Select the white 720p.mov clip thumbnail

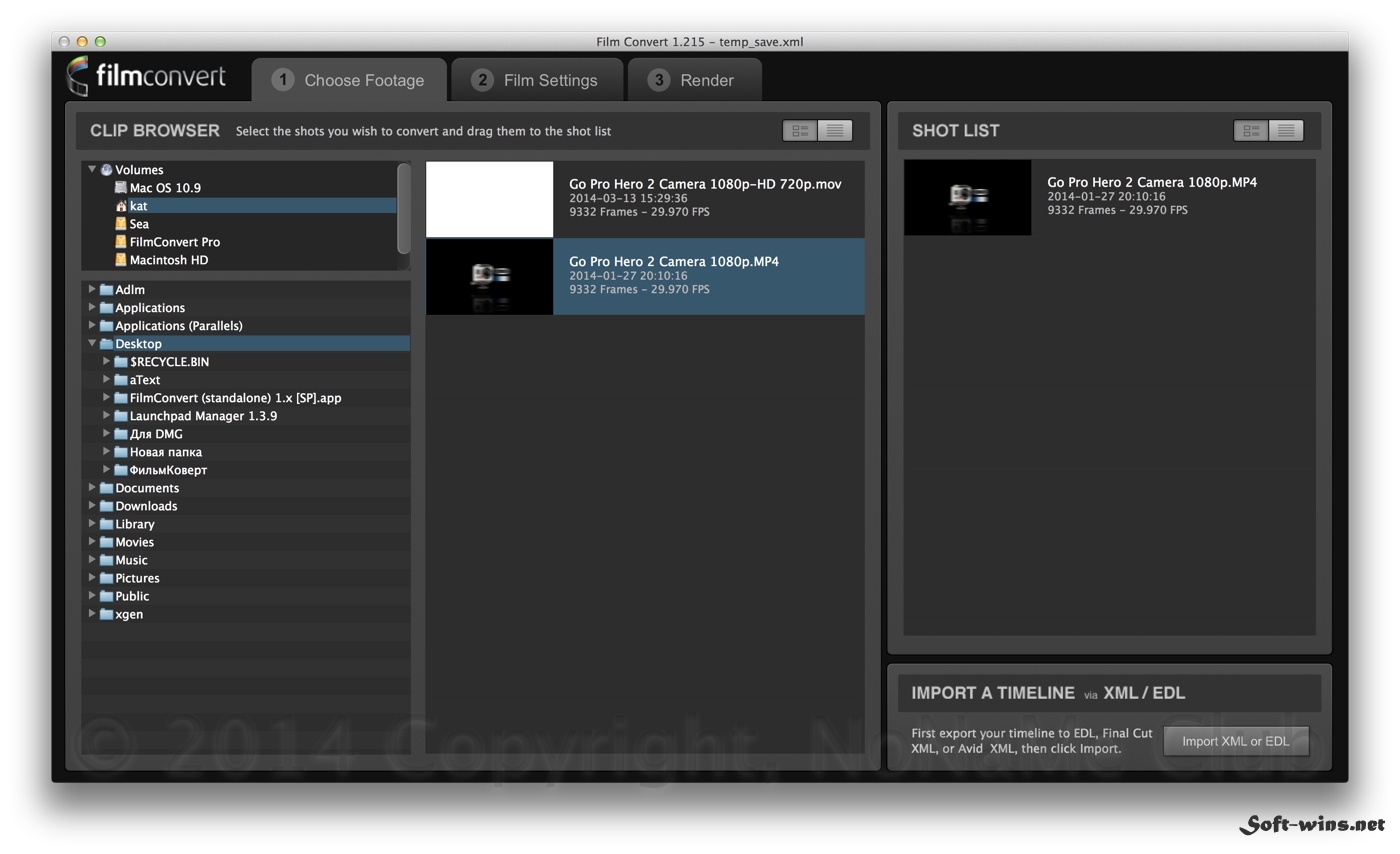[x=489, y=199]
